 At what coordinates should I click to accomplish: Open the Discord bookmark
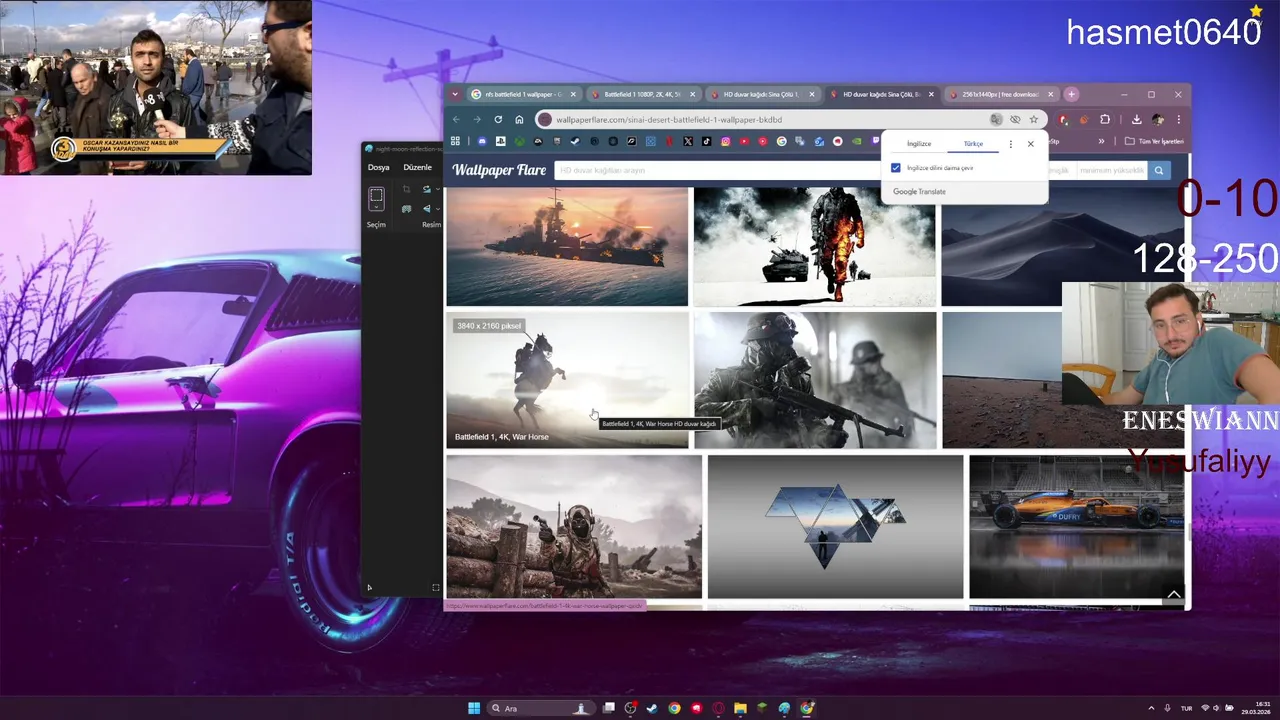coord(482,141)
